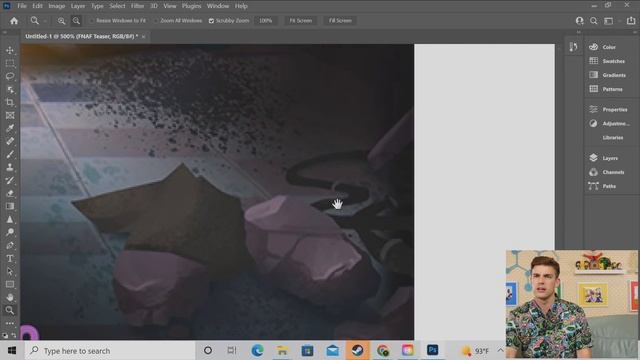This screenshot has height=360, width=640.
Task: Enable Resize Windows to Fit checkbox
Action: pos(92,20)
